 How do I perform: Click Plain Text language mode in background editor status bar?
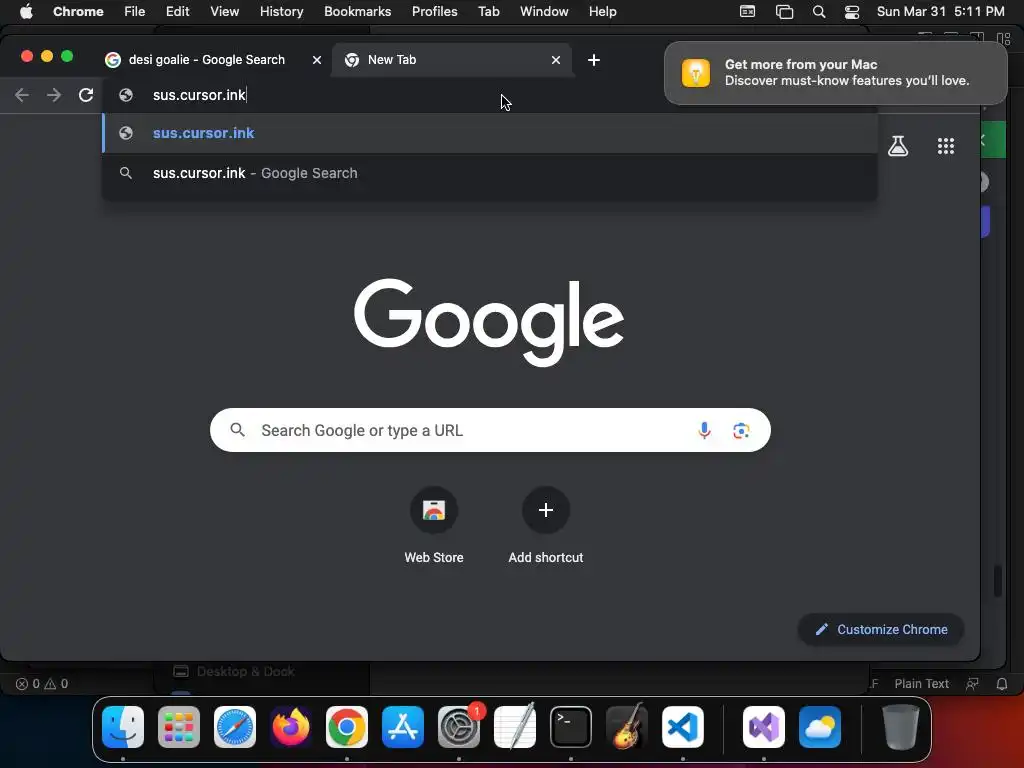pyautogui.click(x=921, y=684)
